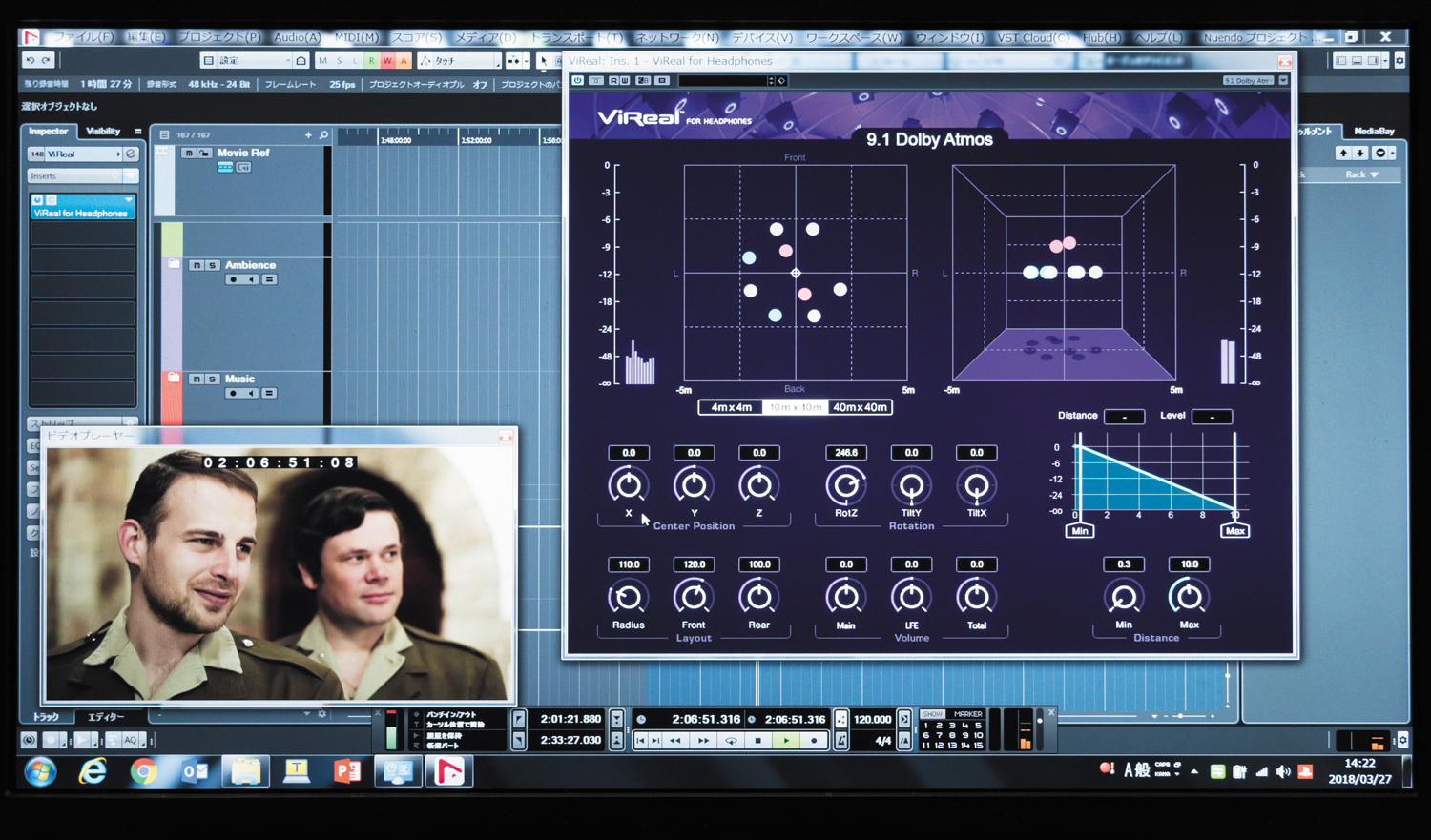Screen dimensions: 1431x840
Task: Open Google Chrome from the taskbar
Action: (x=144, y=771)
